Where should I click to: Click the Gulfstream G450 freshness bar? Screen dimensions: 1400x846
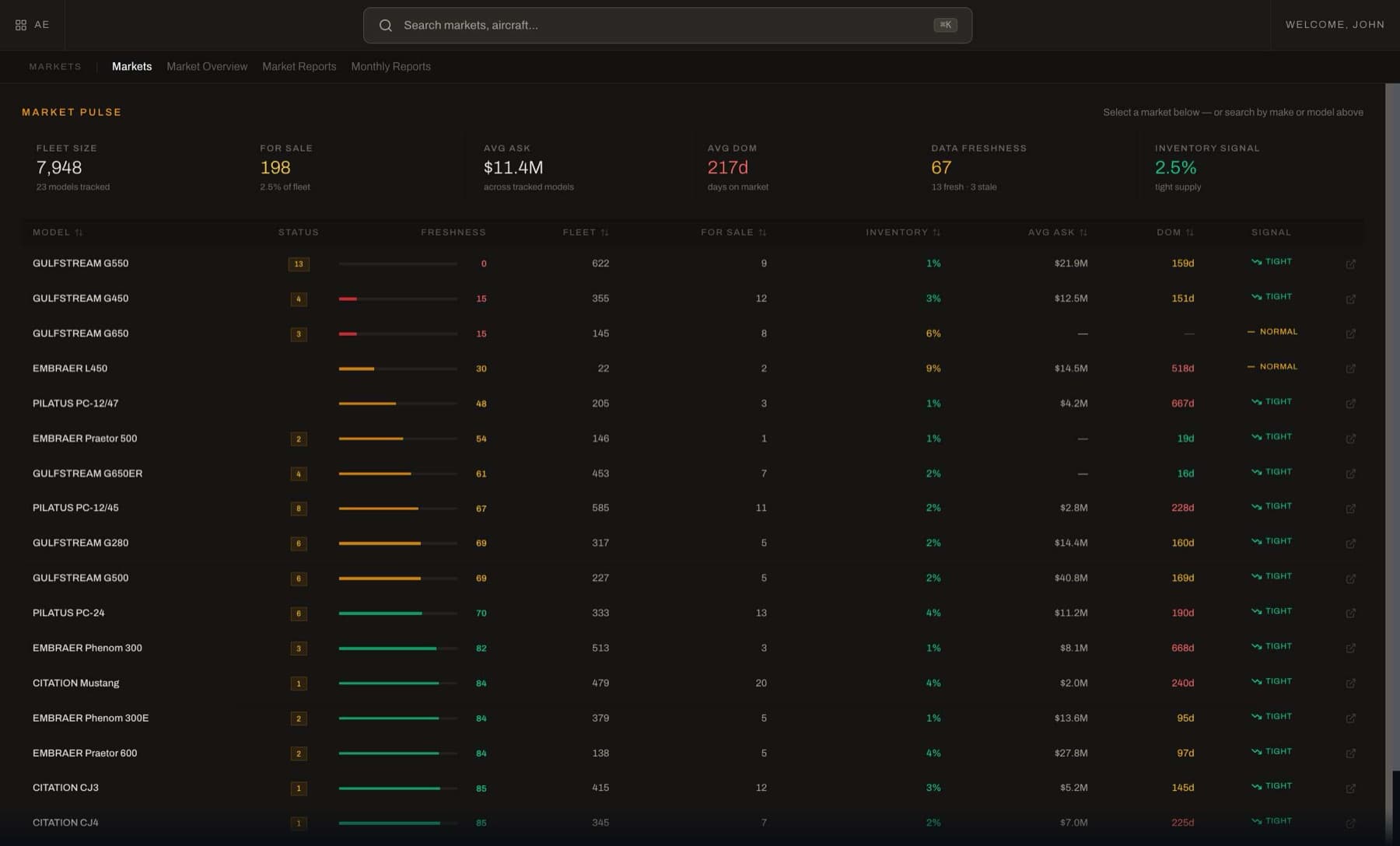coord(397,299)
